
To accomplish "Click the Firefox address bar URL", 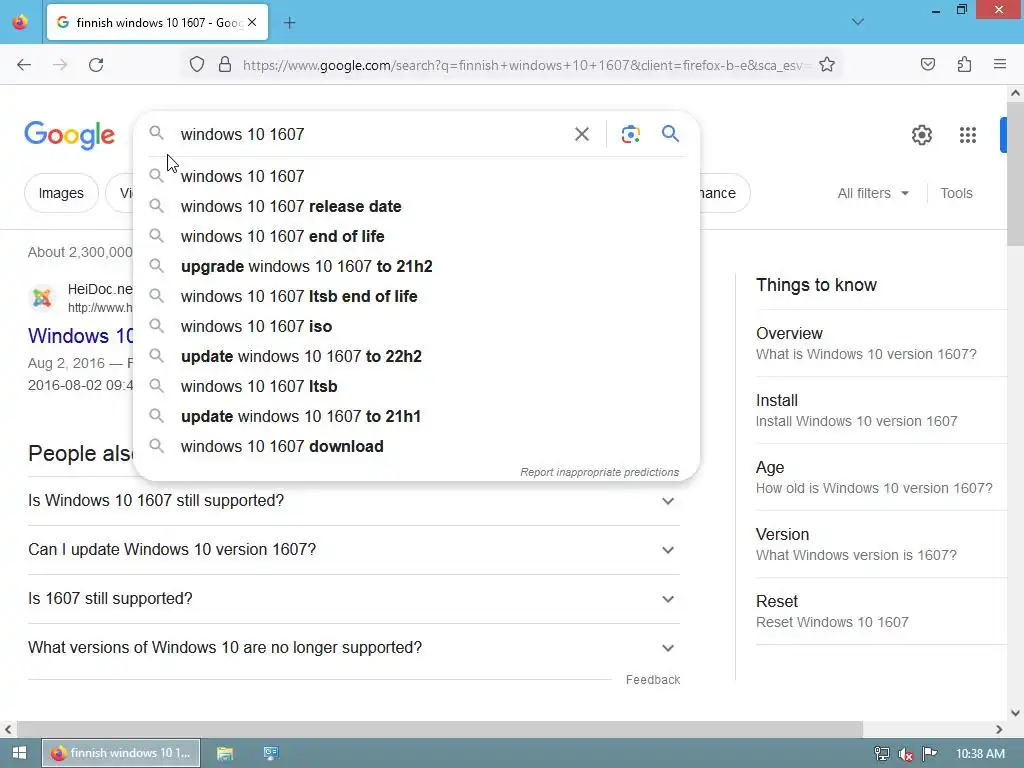I will point(526,65).
